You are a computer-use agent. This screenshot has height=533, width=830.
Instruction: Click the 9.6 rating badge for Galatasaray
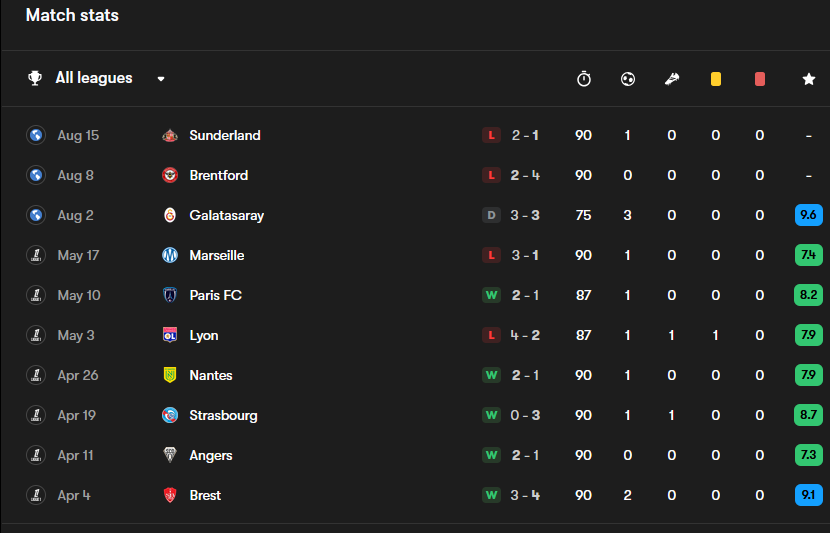[809, 215]
